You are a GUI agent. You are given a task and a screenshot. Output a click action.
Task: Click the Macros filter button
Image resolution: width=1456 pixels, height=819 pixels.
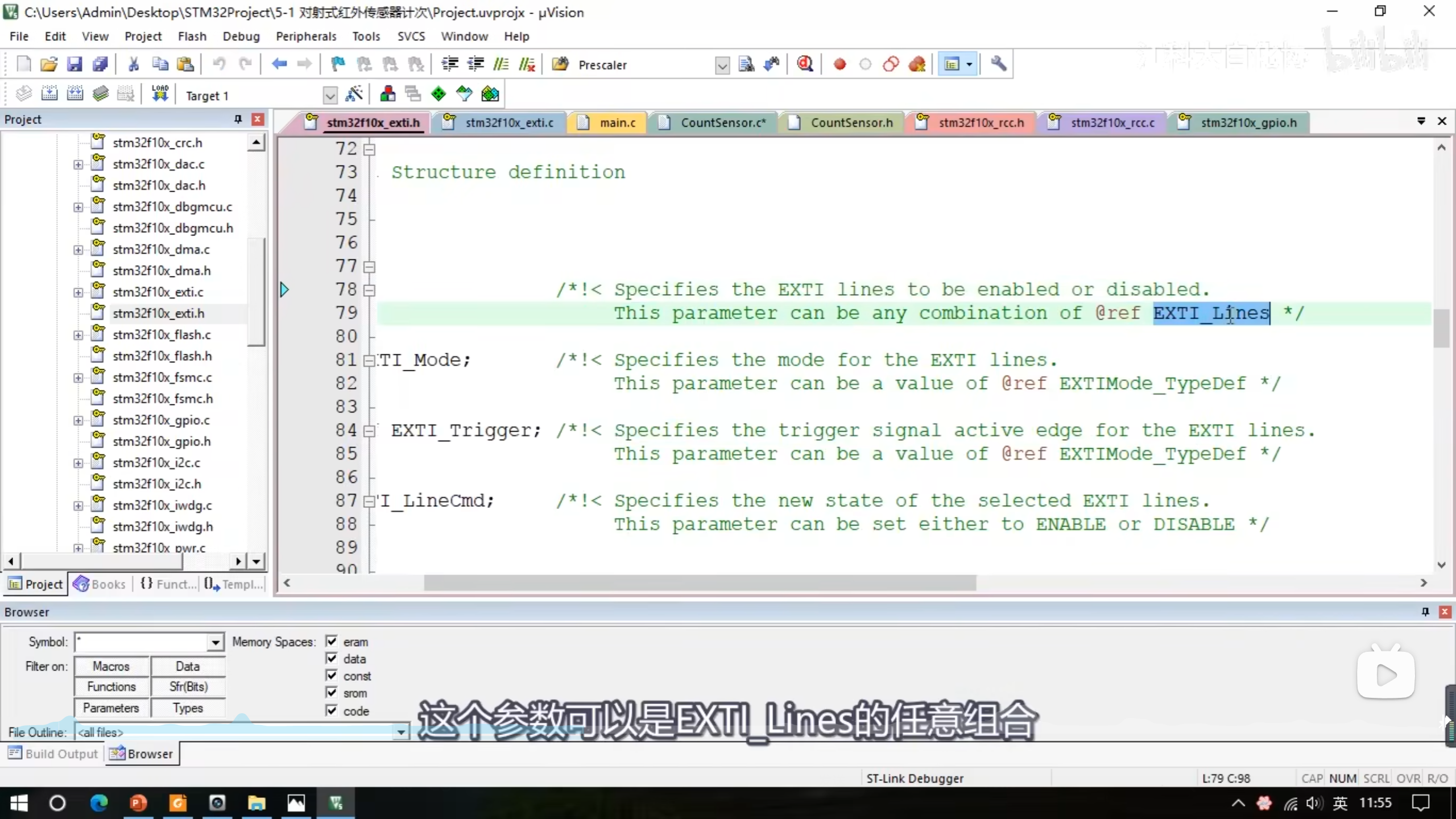pyautogui.click(x=111, y=666)
